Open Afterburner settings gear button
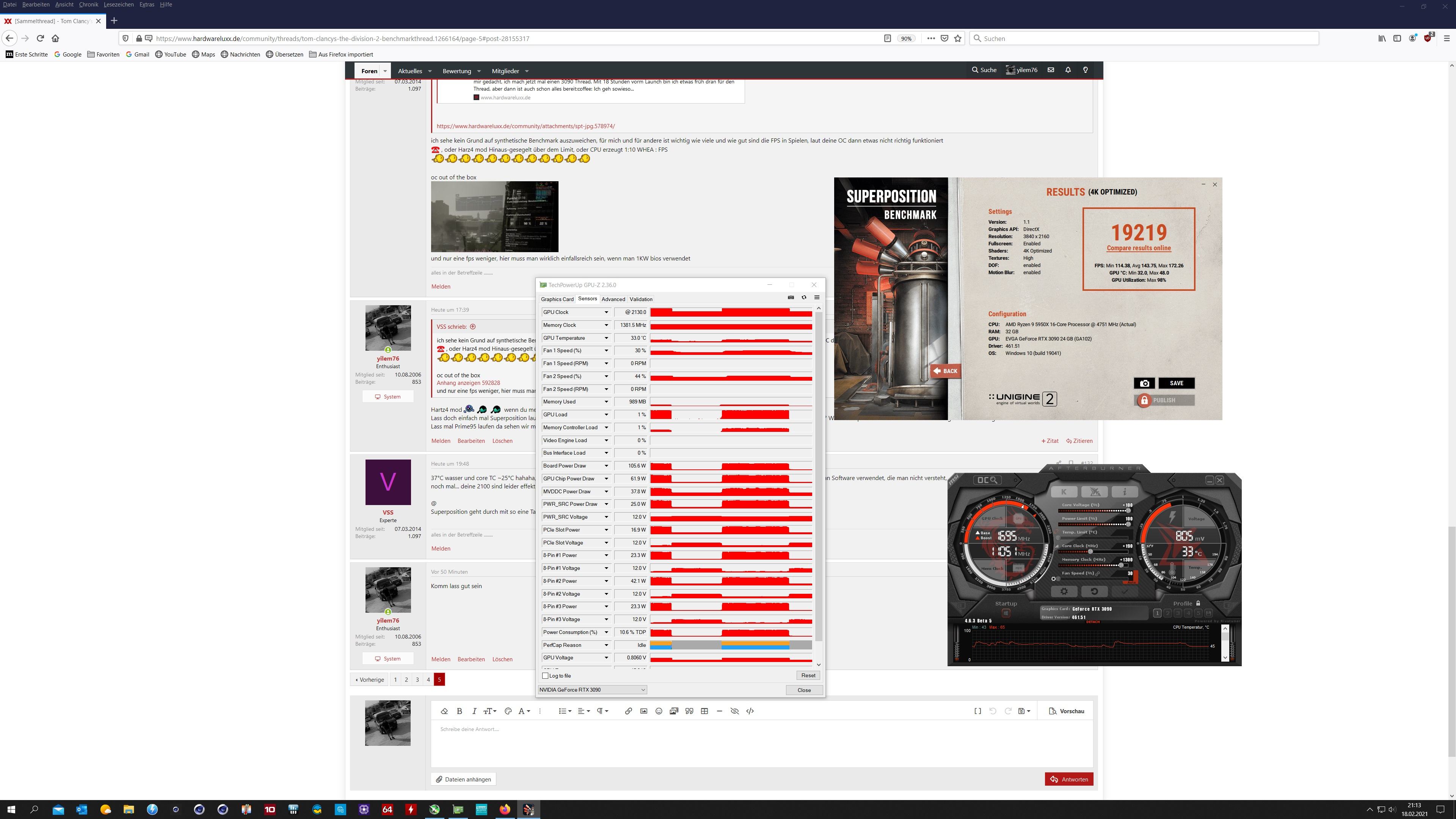The height and width of the screenshot is (819, 1456). tap(1064, 591)
